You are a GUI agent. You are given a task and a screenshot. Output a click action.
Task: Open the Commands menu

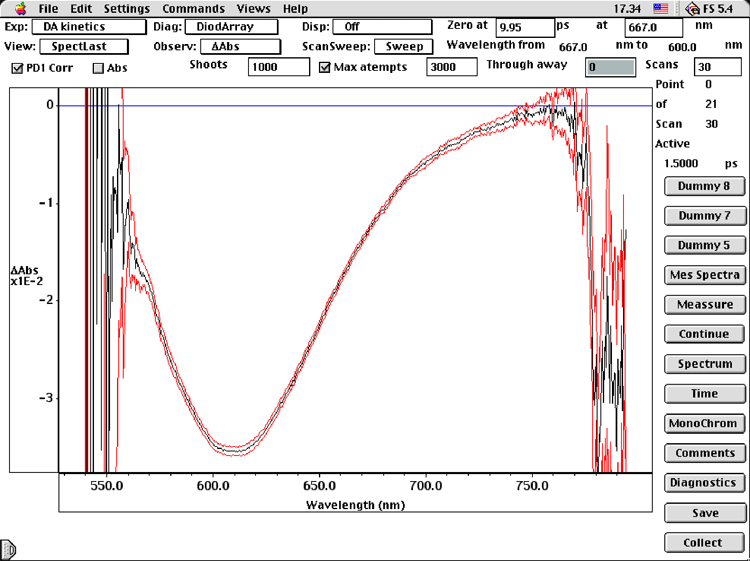(193, 9)
